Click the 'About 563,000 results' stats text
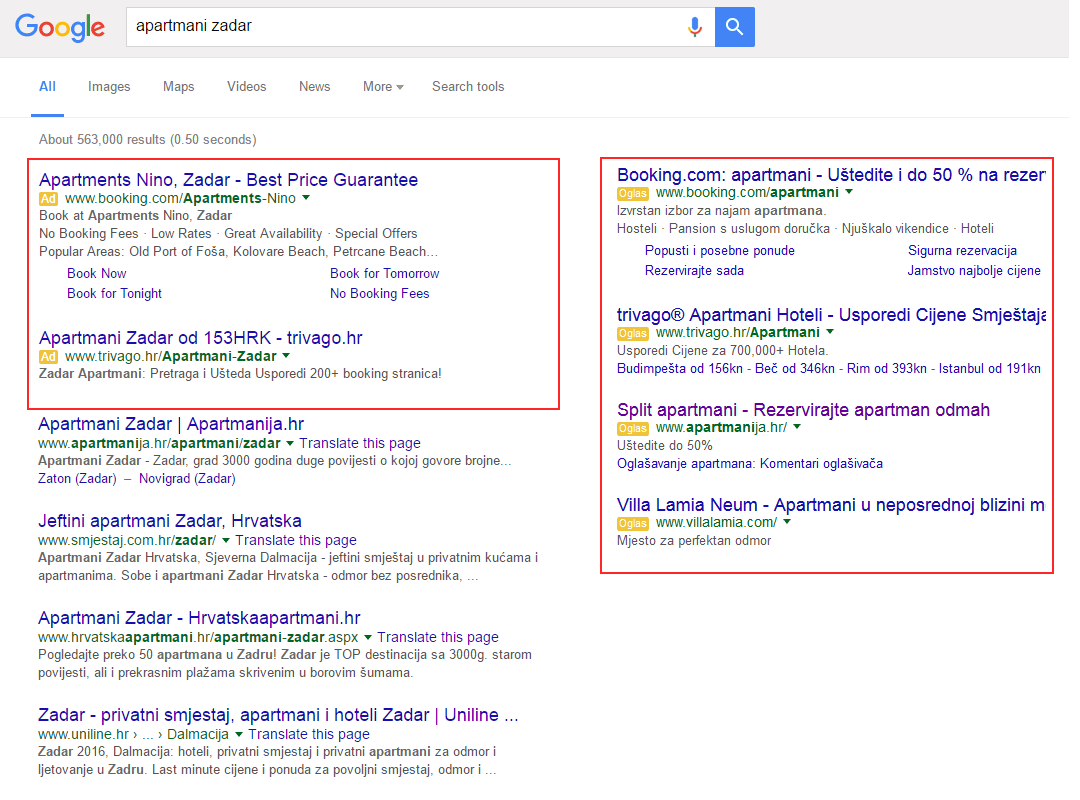 click(147, 140)
